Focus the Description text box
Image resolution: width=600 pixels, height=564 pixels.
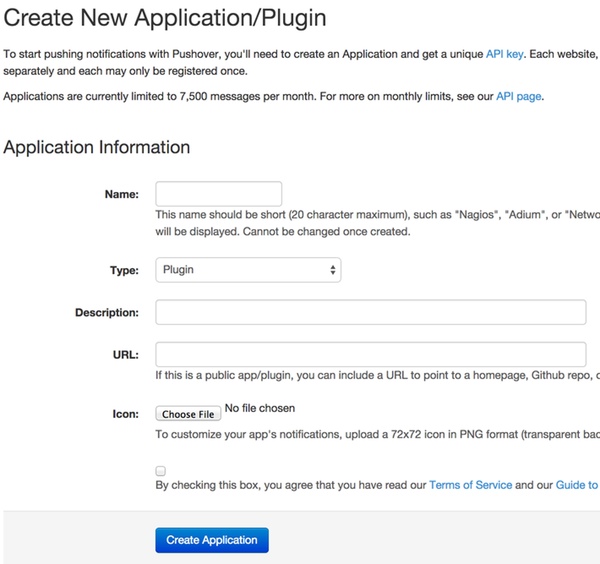(x=370, y=313)
